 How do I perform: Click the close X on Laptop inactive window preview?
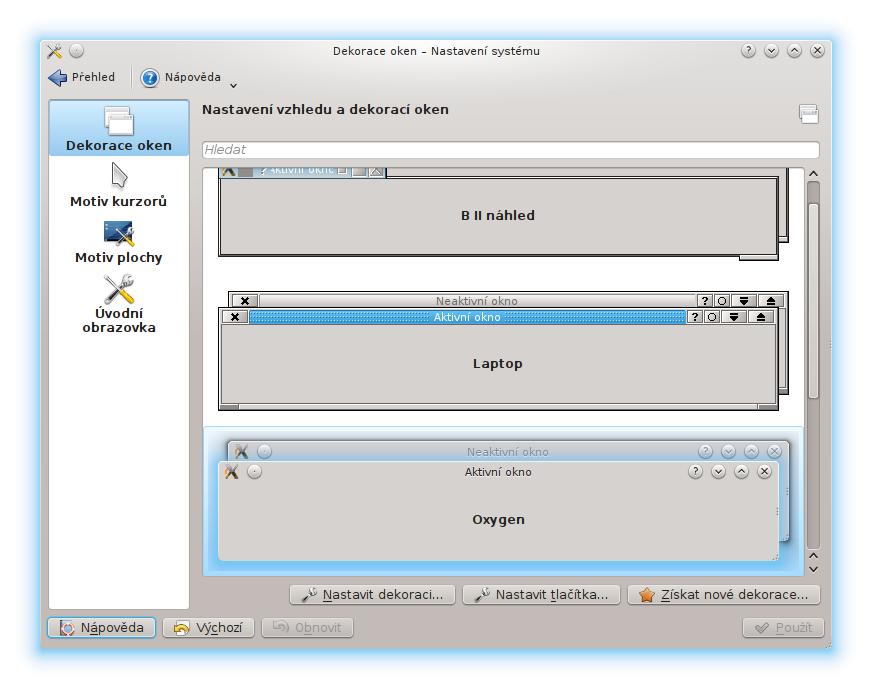coord(245,301)
